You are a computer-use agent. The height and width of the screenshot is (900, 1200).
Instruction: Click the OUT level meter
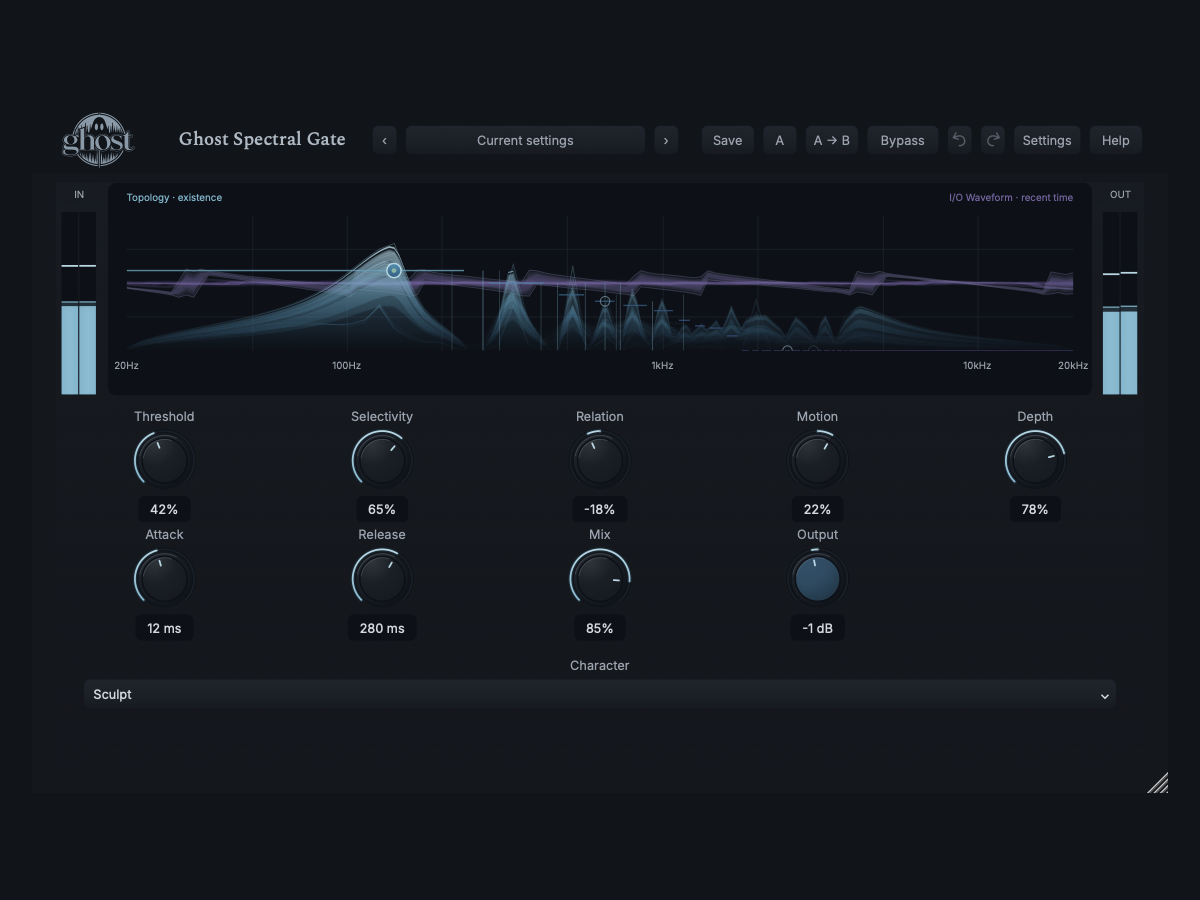pos(1120,303)
